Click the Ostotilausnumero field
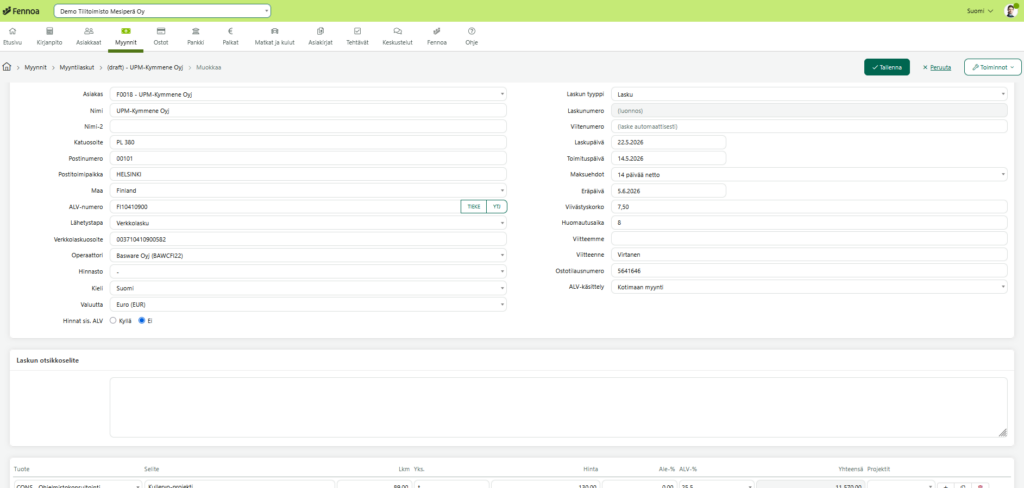 (x=809, y=270)
